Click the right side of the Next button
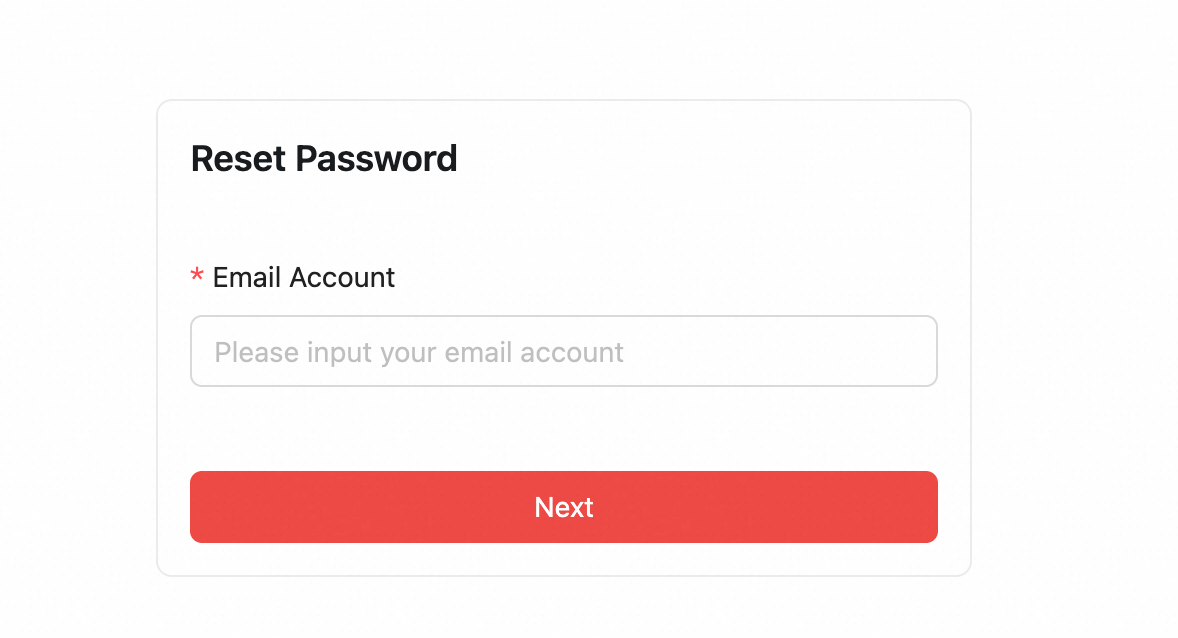 864,506
